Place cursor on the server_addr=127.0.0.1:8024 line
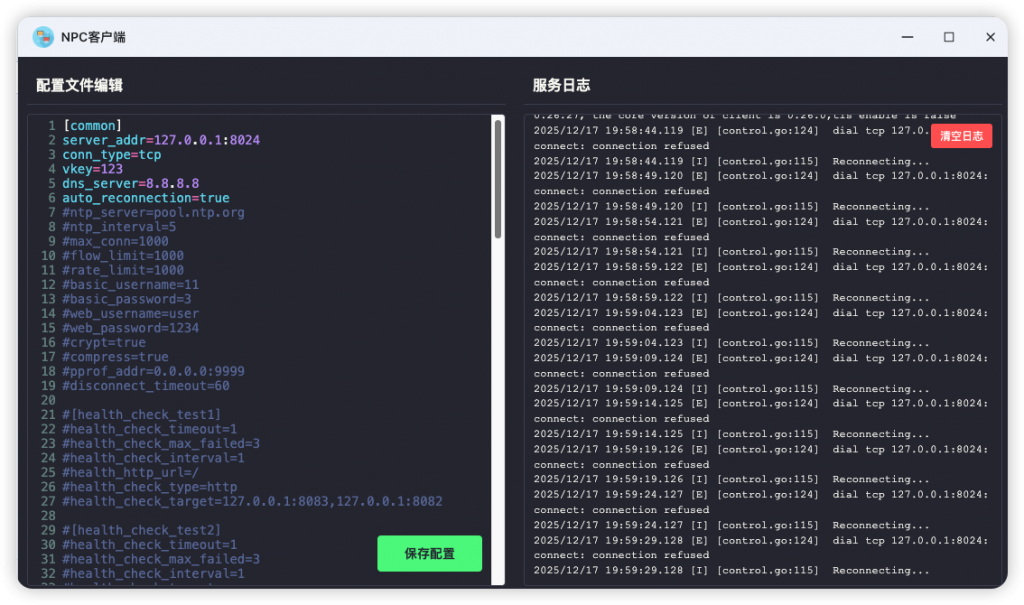 pos(160,141)
